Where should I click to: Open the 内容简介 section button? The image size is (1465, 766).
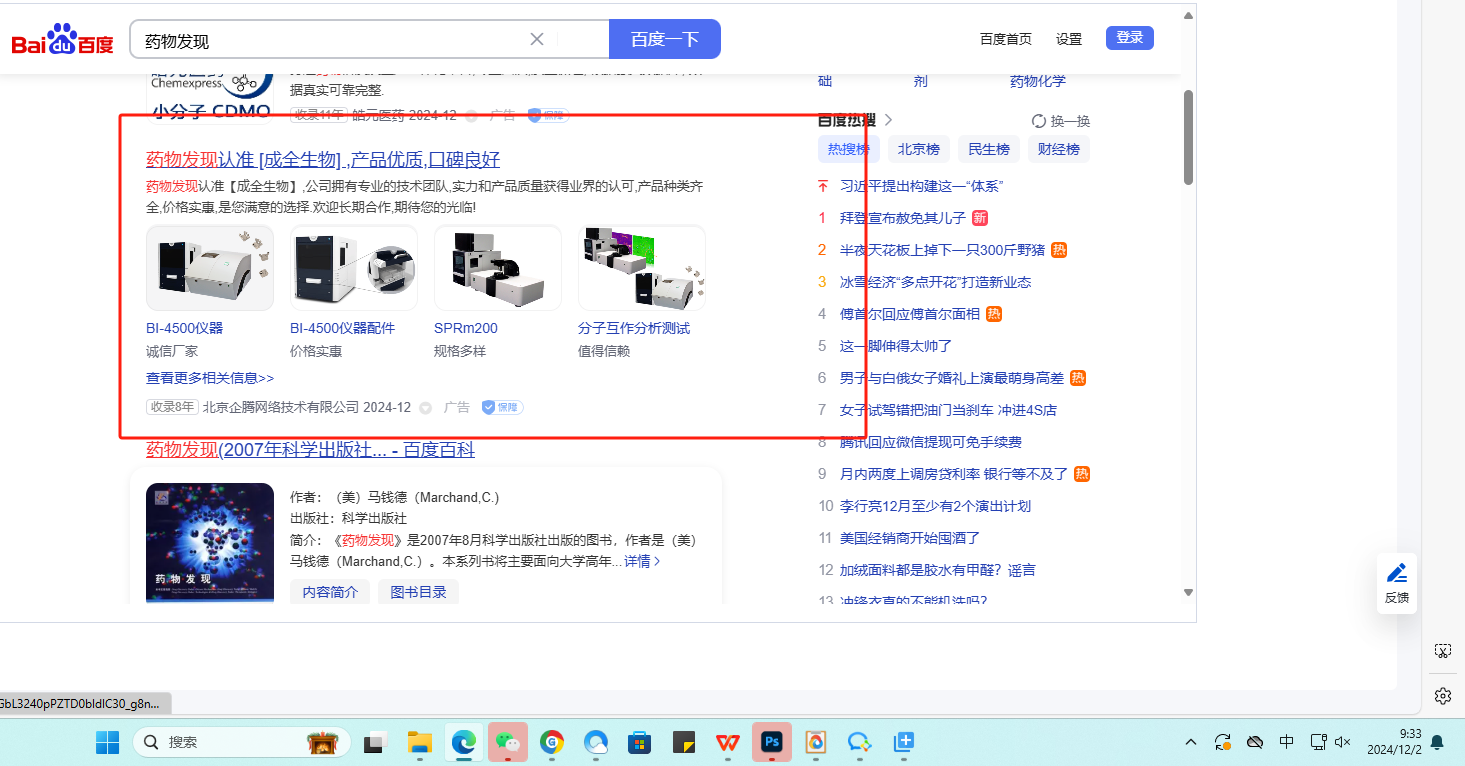(x=330, y=592)
